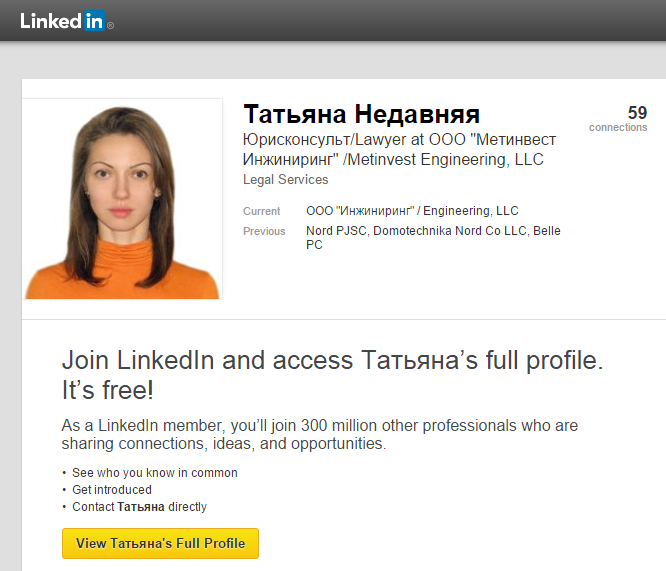666x571 pixels.
Task: Click the blue 'in' logo square
Action: 94,21
